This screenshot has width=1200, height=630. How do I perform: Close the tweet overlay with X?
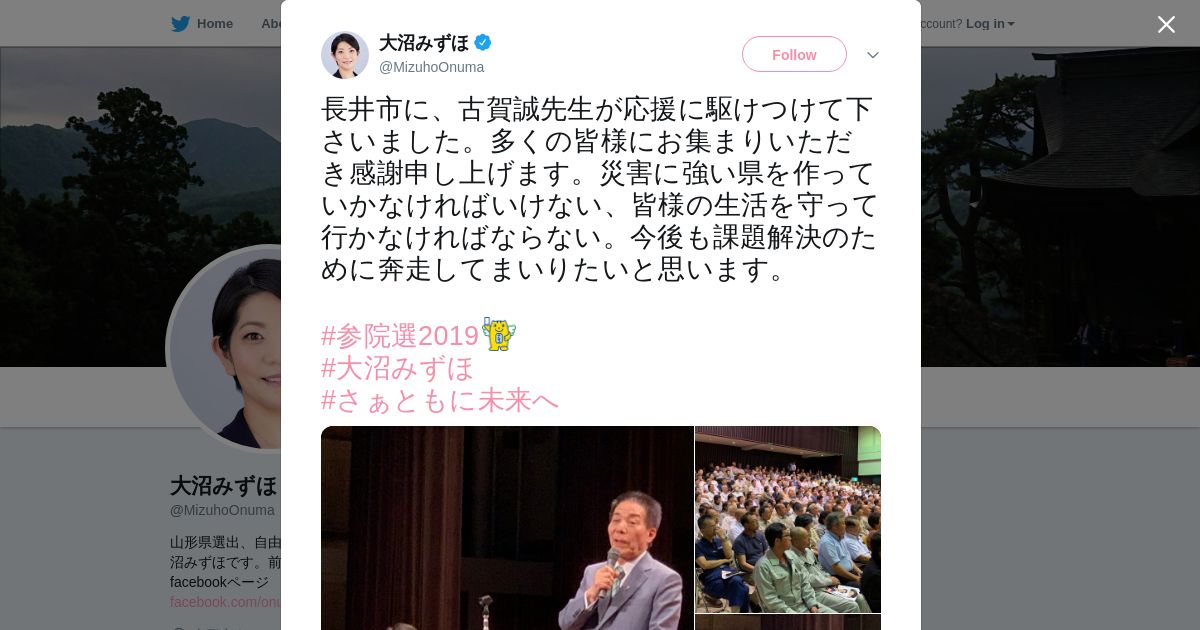coord(1166,24)
